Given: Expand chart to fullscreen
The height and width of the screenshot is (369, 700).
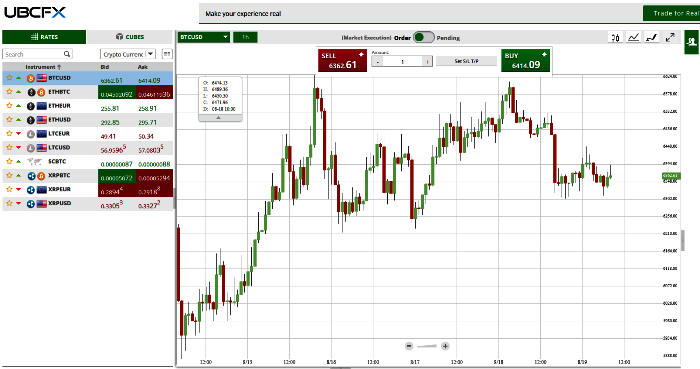Looking at the screenshot, I should (670, 37).
